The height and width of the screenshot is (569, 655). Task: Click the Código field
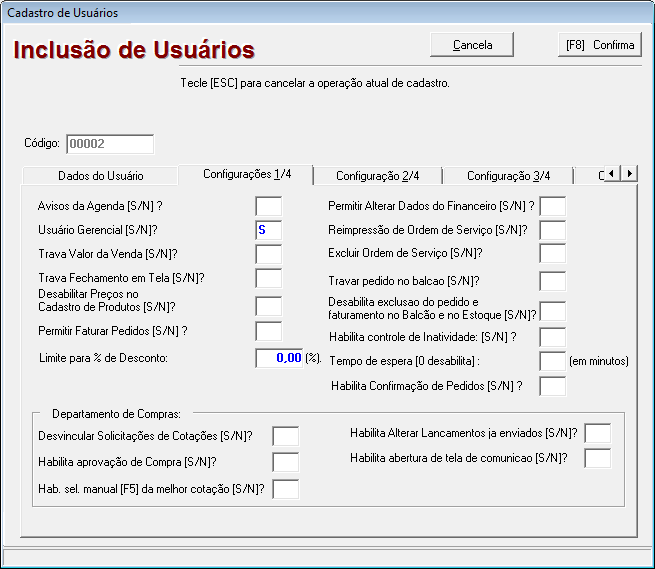[x=110, y=144]
